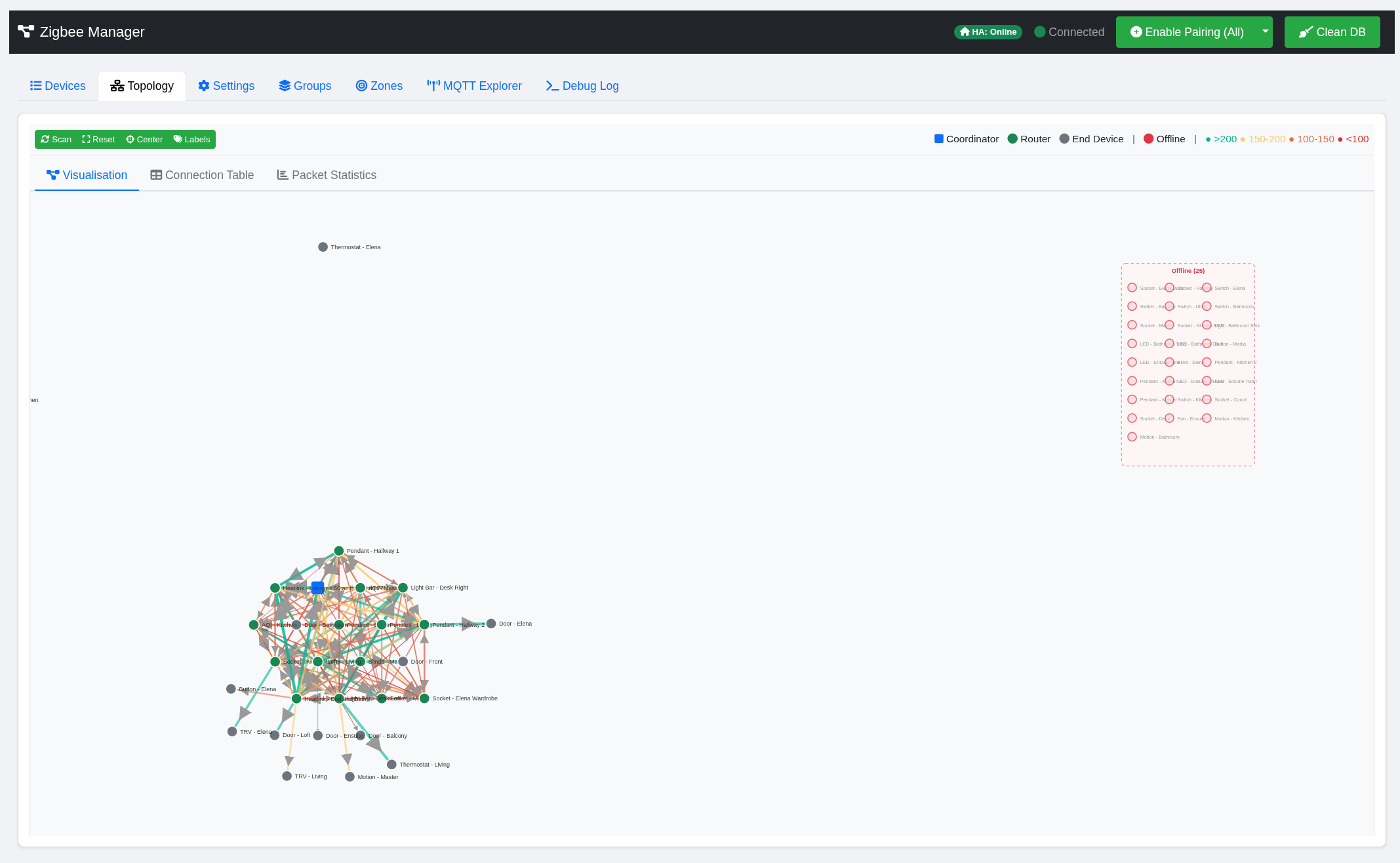Open the Zones tab
This screenshot has height=863, width=1400.
379,86
